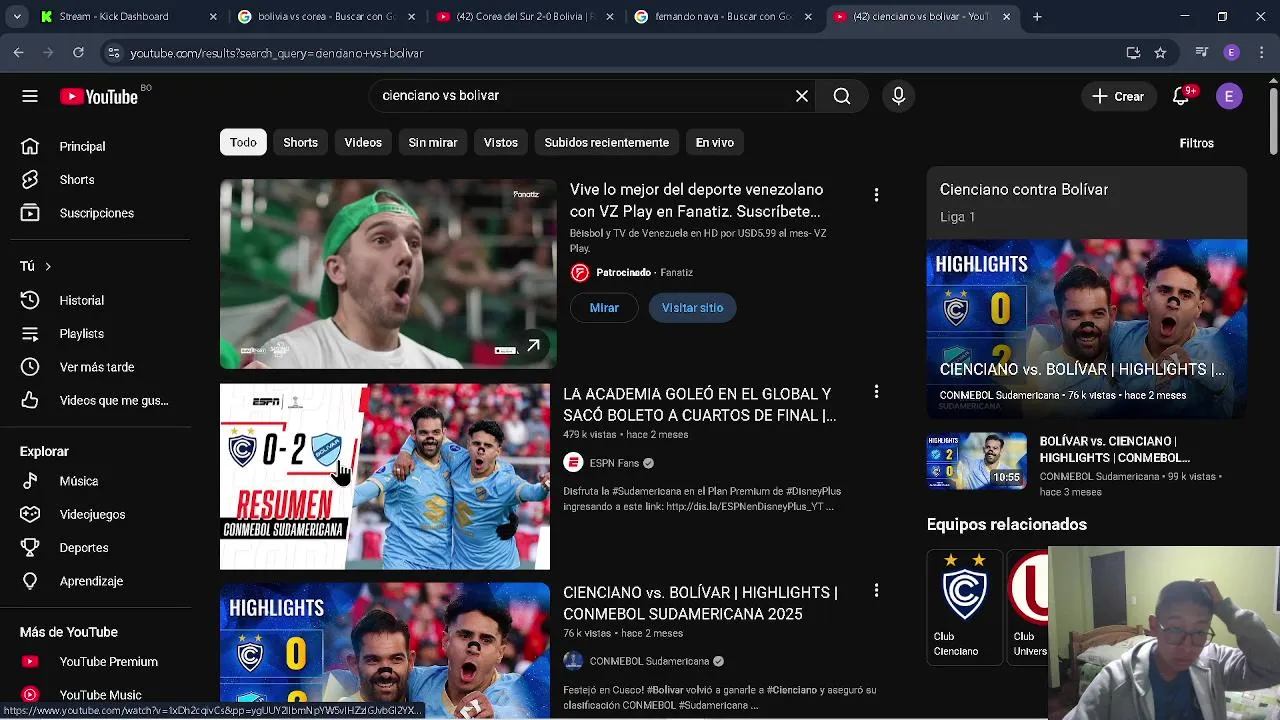
Task: Open Cienciano contra Bolívar match heading
Action: (1024, 190)
